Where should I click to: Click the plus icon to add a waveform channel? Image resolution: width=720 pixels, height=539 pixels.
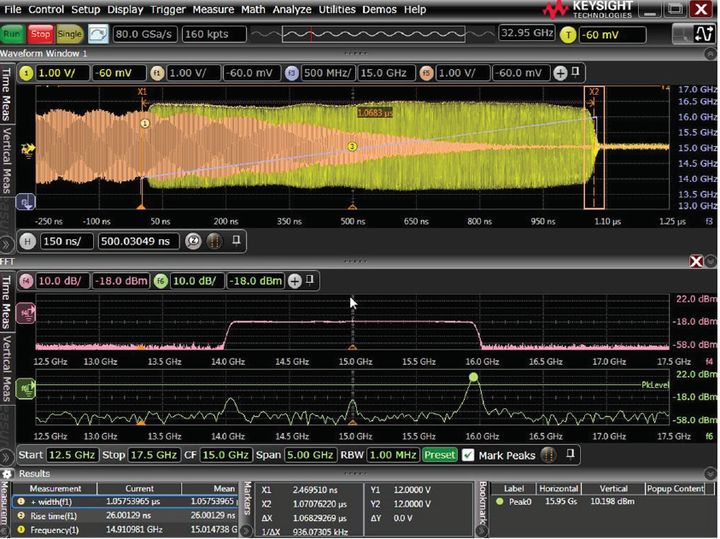(x=560, y=73)
